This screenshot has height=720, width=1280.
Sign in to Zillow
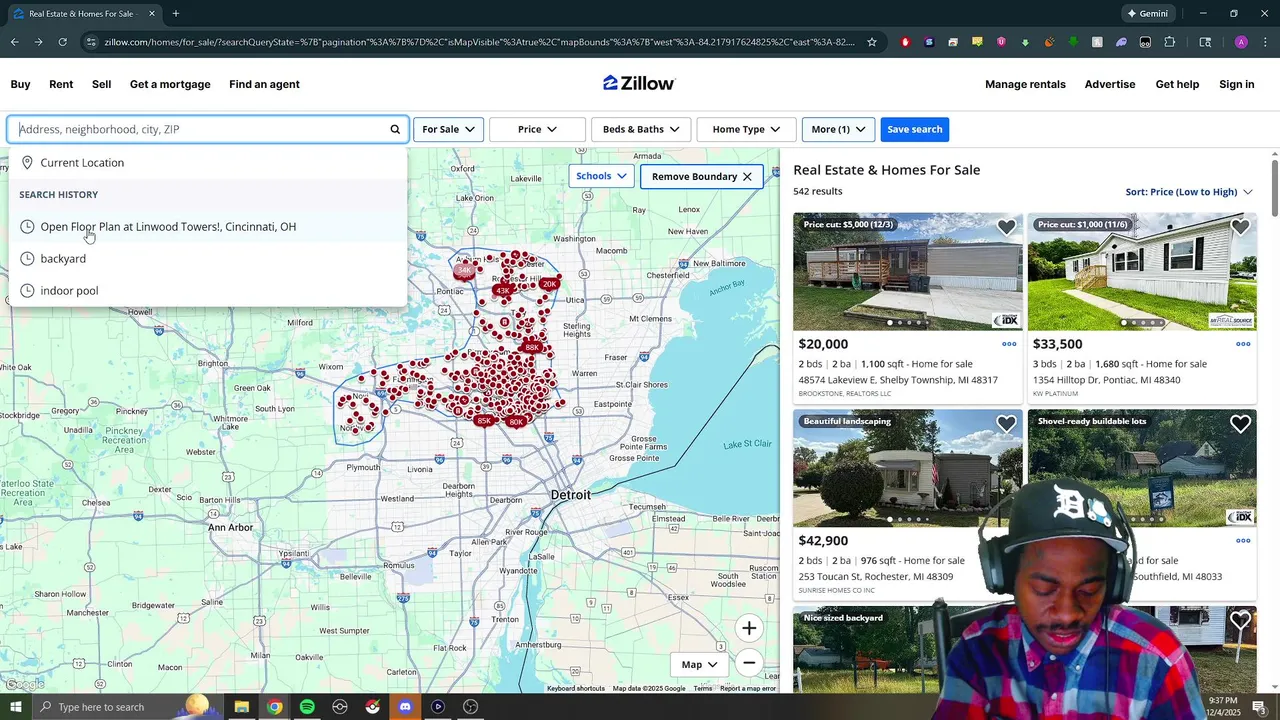tap(1236, 84)
